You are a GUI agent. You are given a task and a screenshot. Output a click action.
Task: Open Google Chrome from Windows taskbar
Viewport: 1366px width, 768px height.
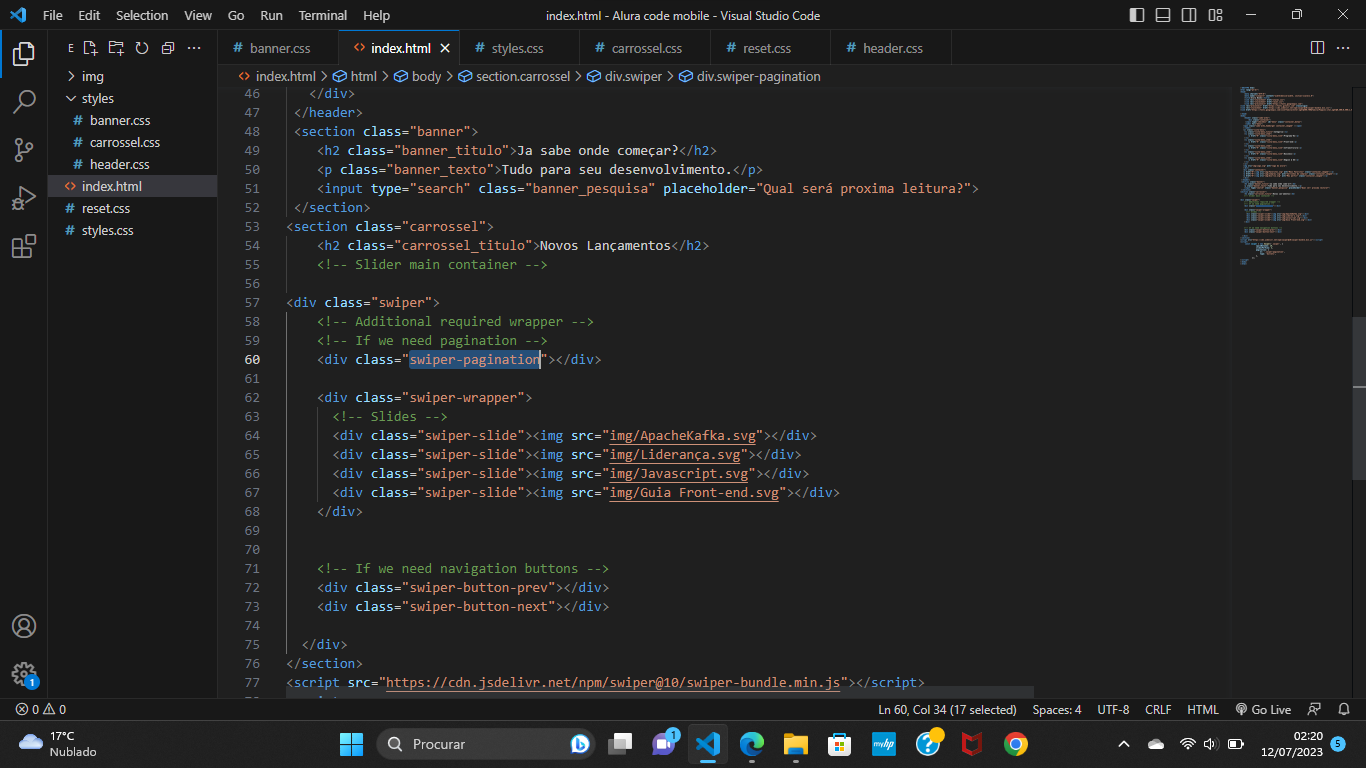pyautogui.click(x=1016, y=743)
